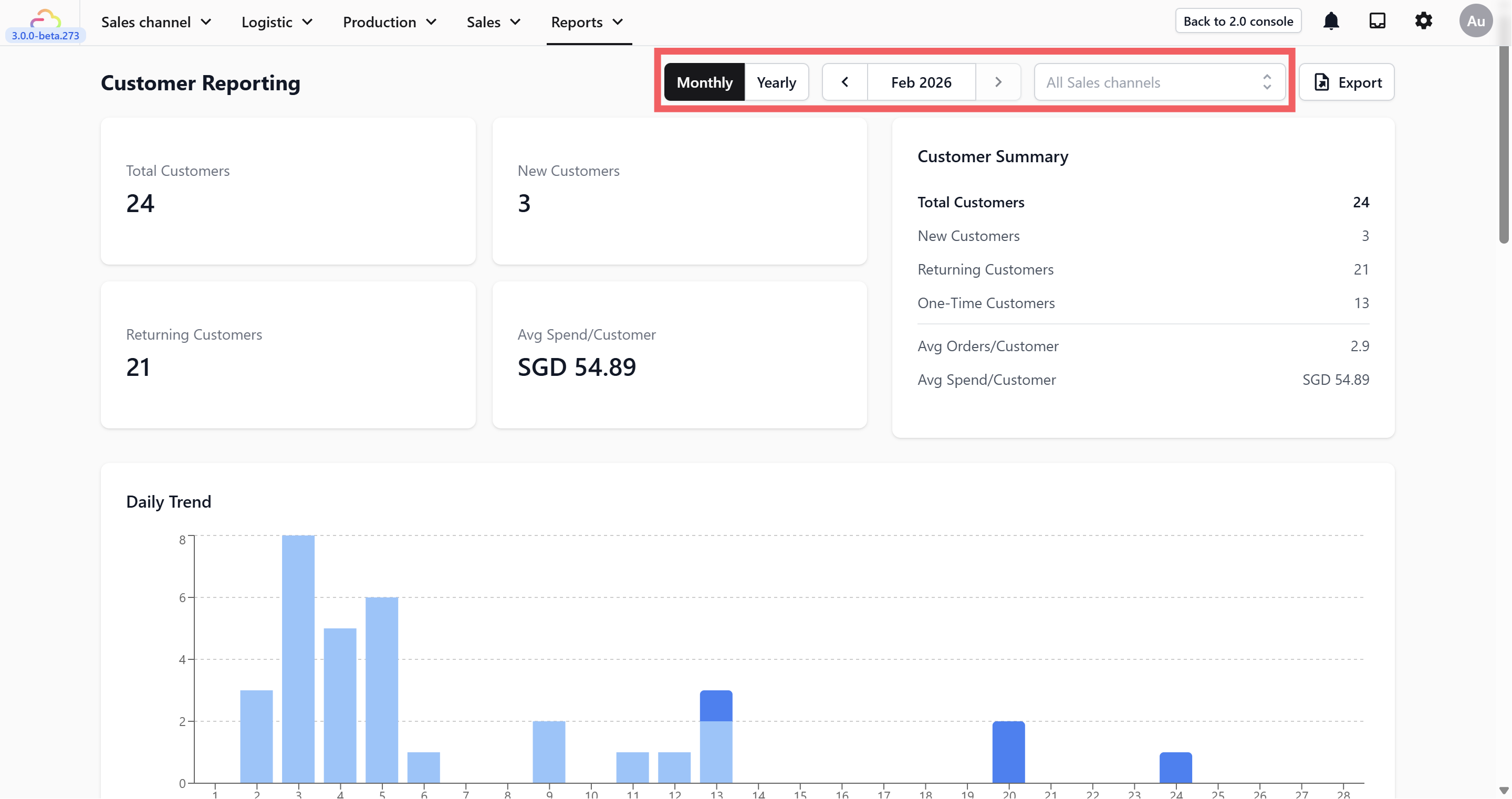Open the Sales navigation menu

(493, 22)
